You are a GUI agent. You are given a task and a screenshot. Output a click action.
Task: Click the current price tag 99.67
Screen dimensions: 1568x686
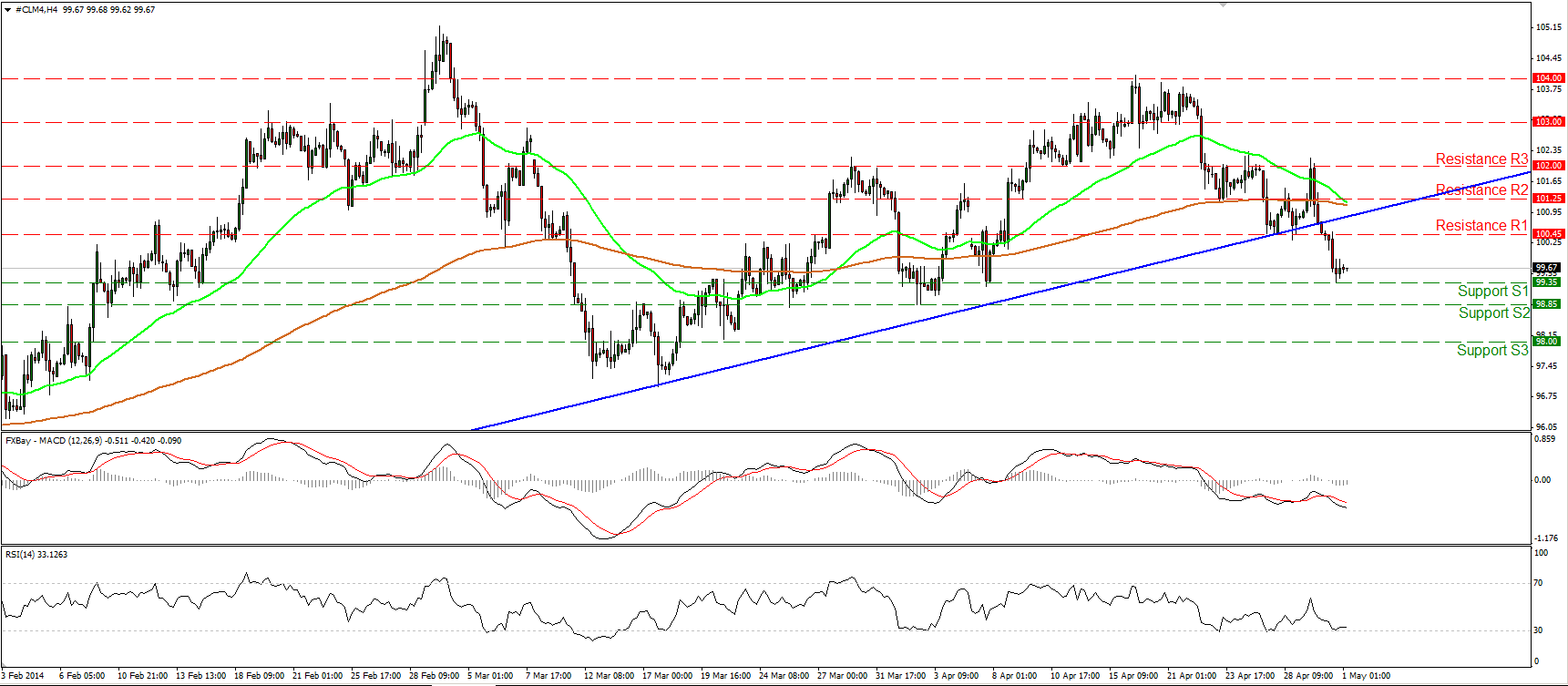pos(1547,268)
